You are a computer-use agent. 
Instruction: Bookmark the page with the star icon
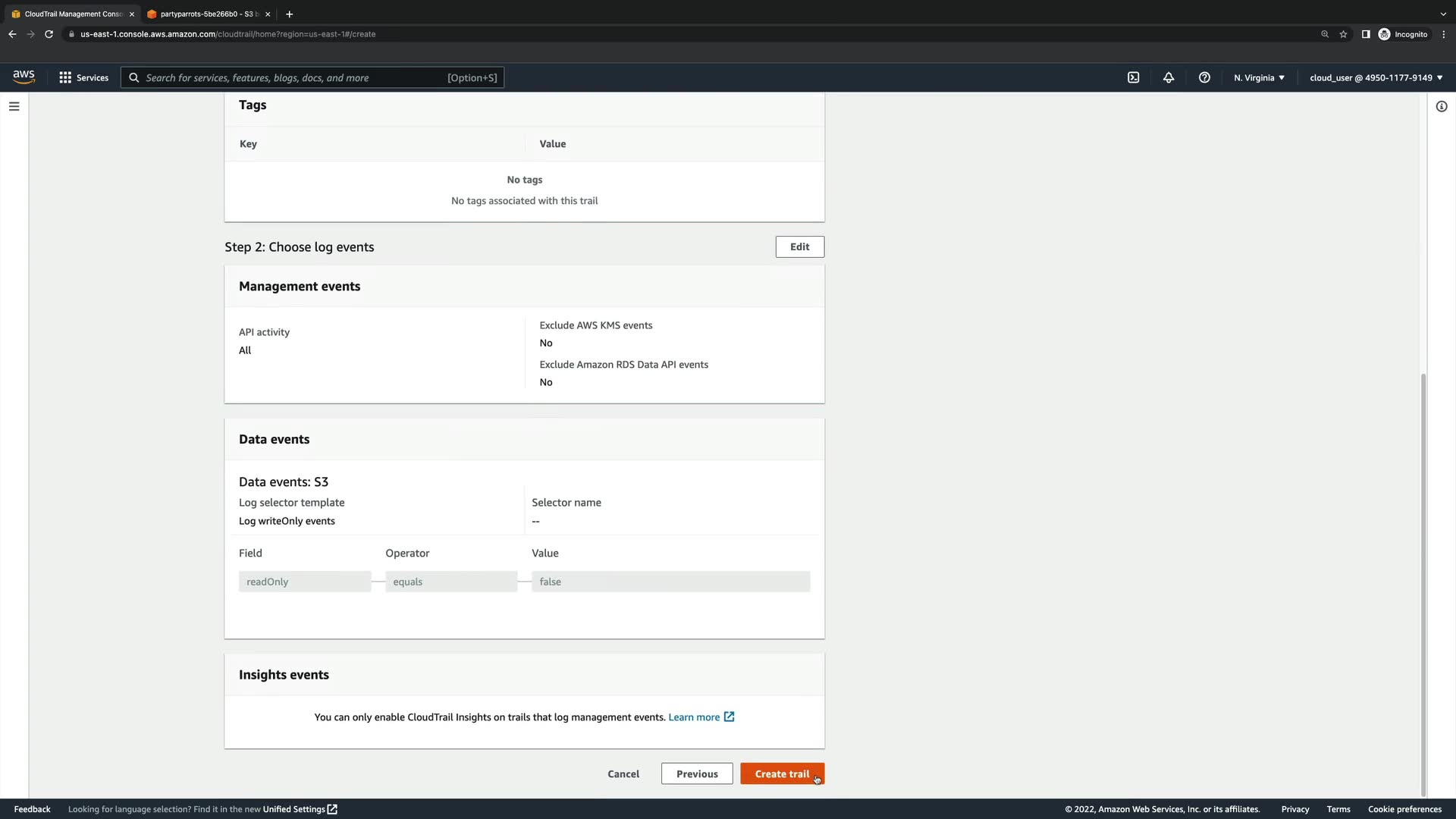[x=1343, y=34]
